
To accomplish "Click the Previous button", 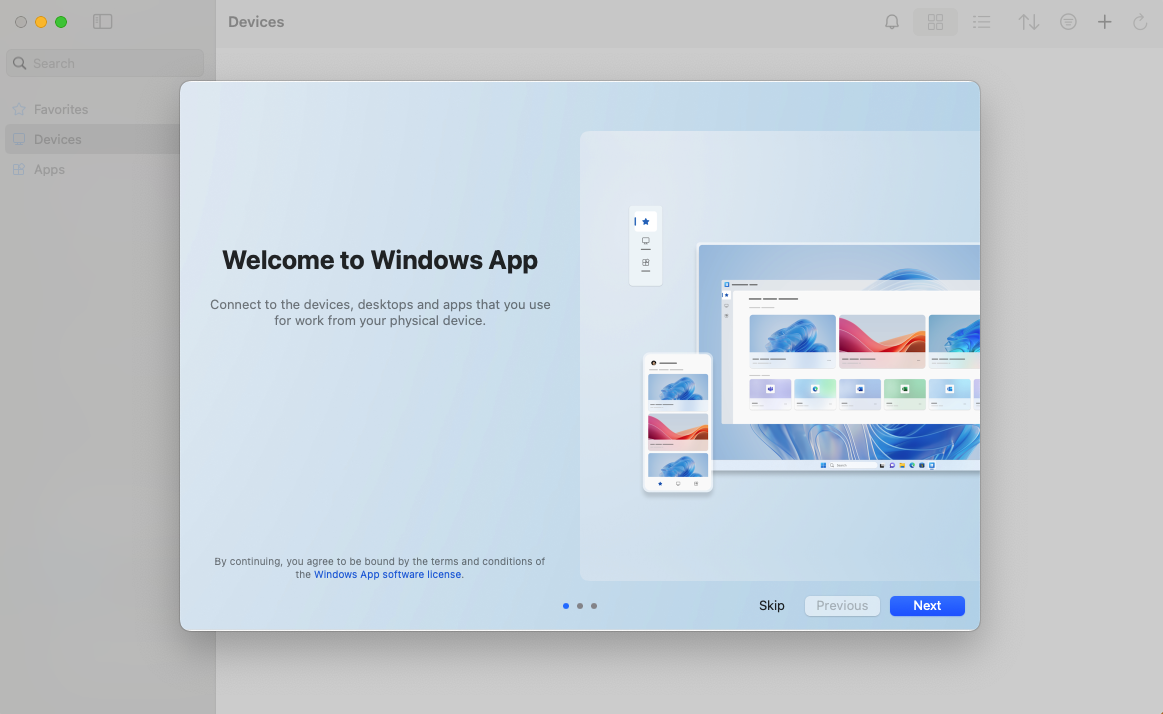I will (842, 606).
